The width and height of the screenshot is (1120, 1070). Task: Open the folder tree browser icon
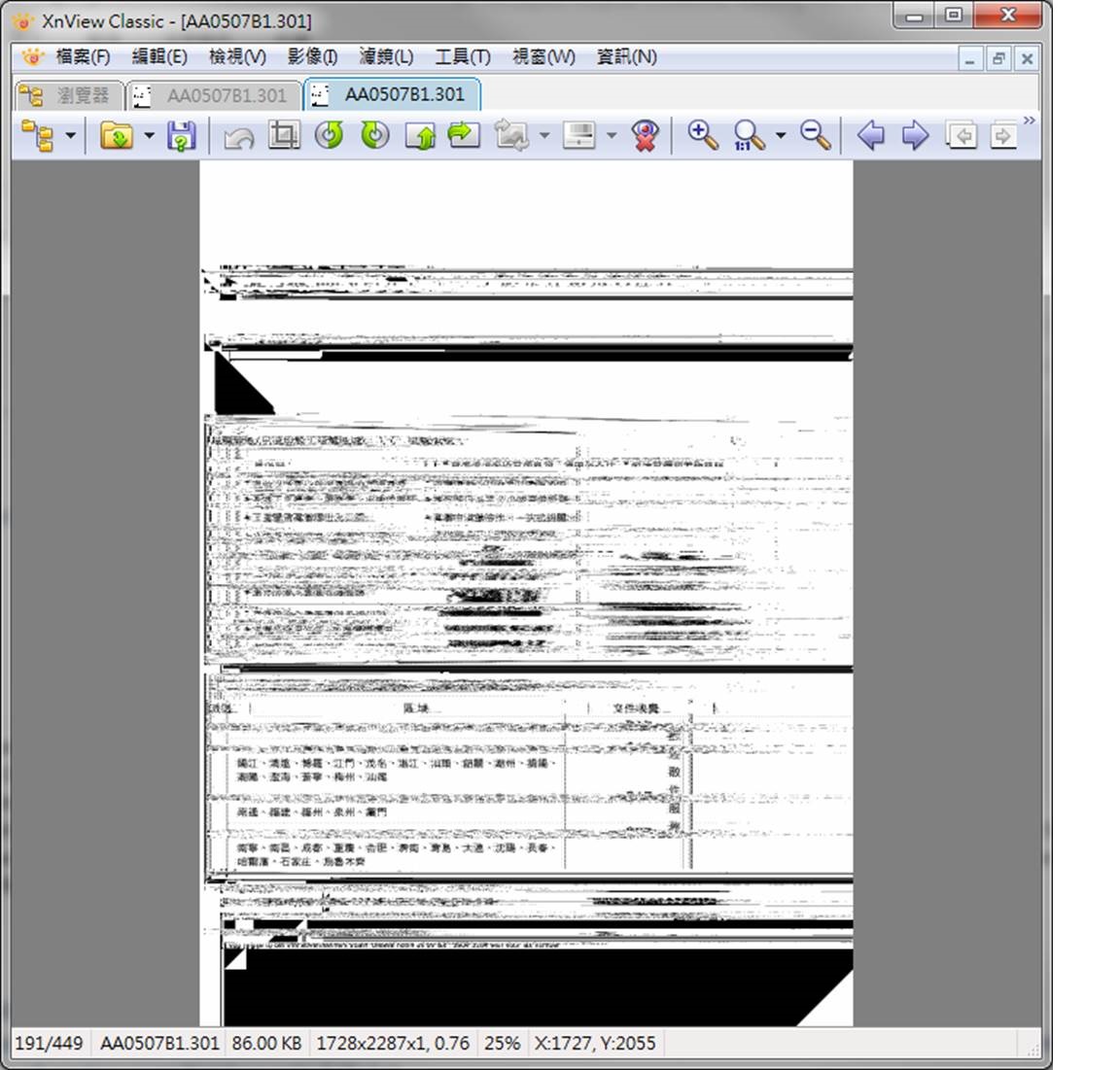tap(38, 136)
